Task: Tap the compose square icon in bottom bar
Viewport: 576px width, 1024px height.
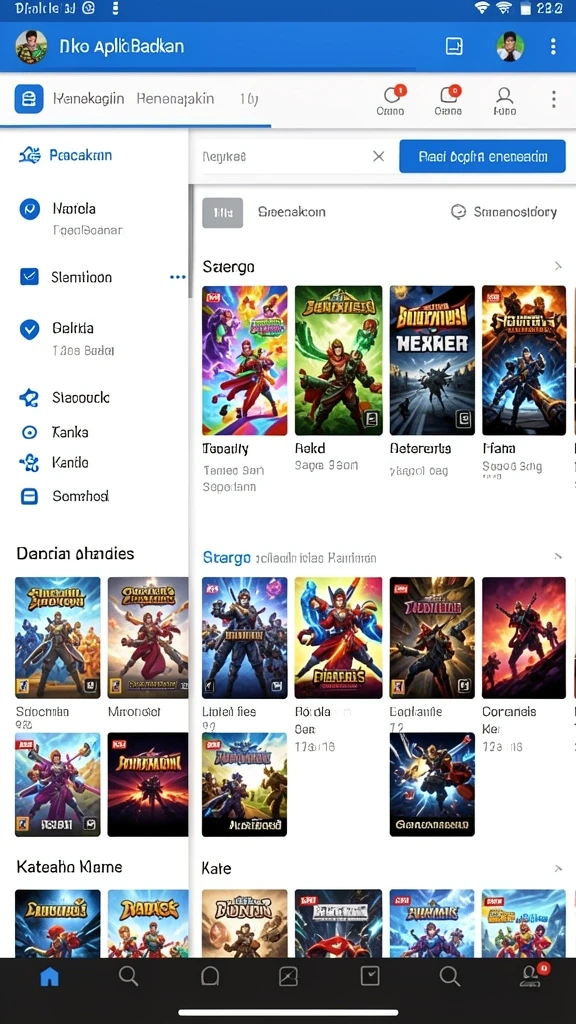Action: (288, 976)
